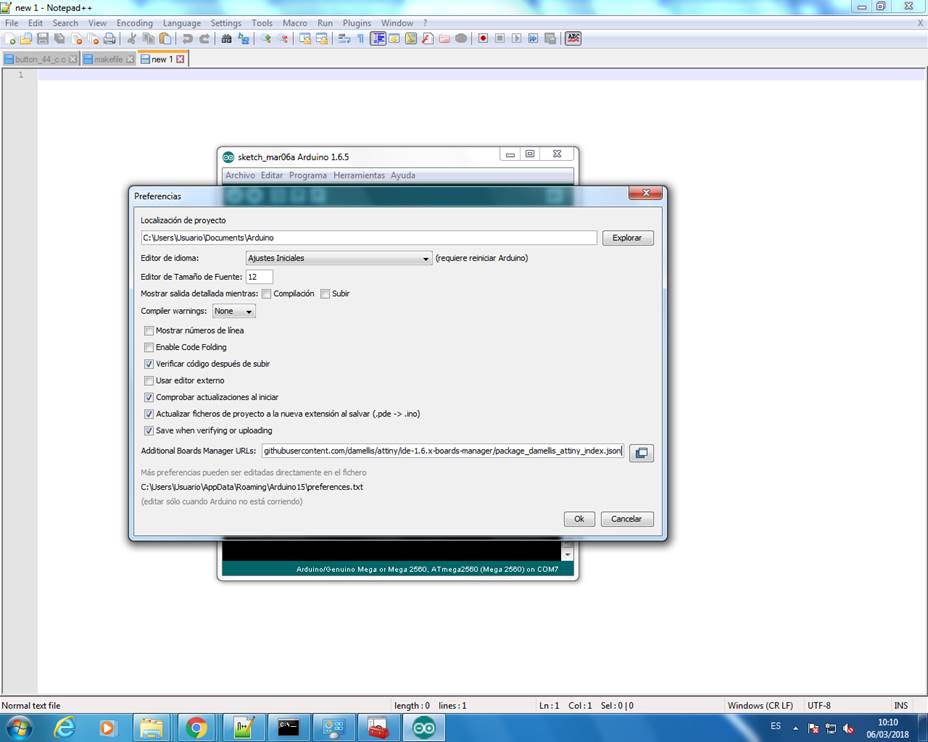Click the Cancelar button in Preferencias
Viewport: 928px width, 742px height.
(627, 519)
